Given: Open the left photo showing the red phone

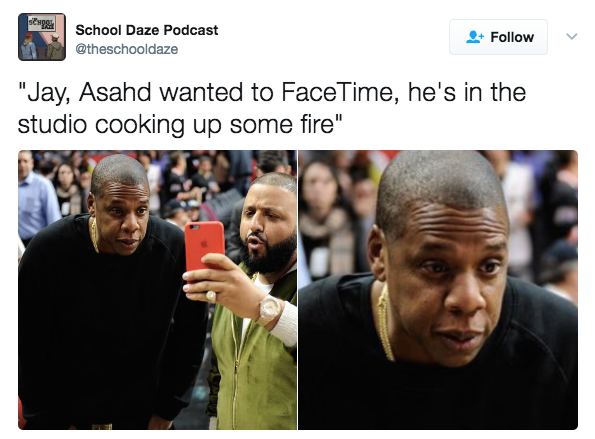Looking at the screenshot, I should point(157,290).
